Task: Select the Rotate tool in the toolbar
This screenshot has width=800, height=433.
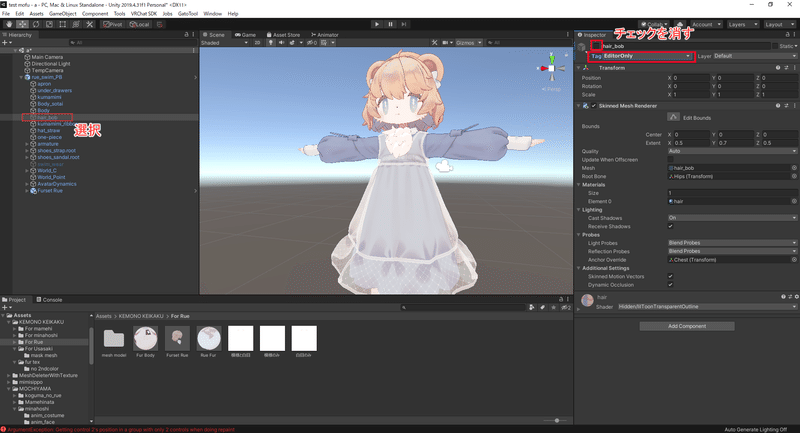Action: [x=36, y=24]
